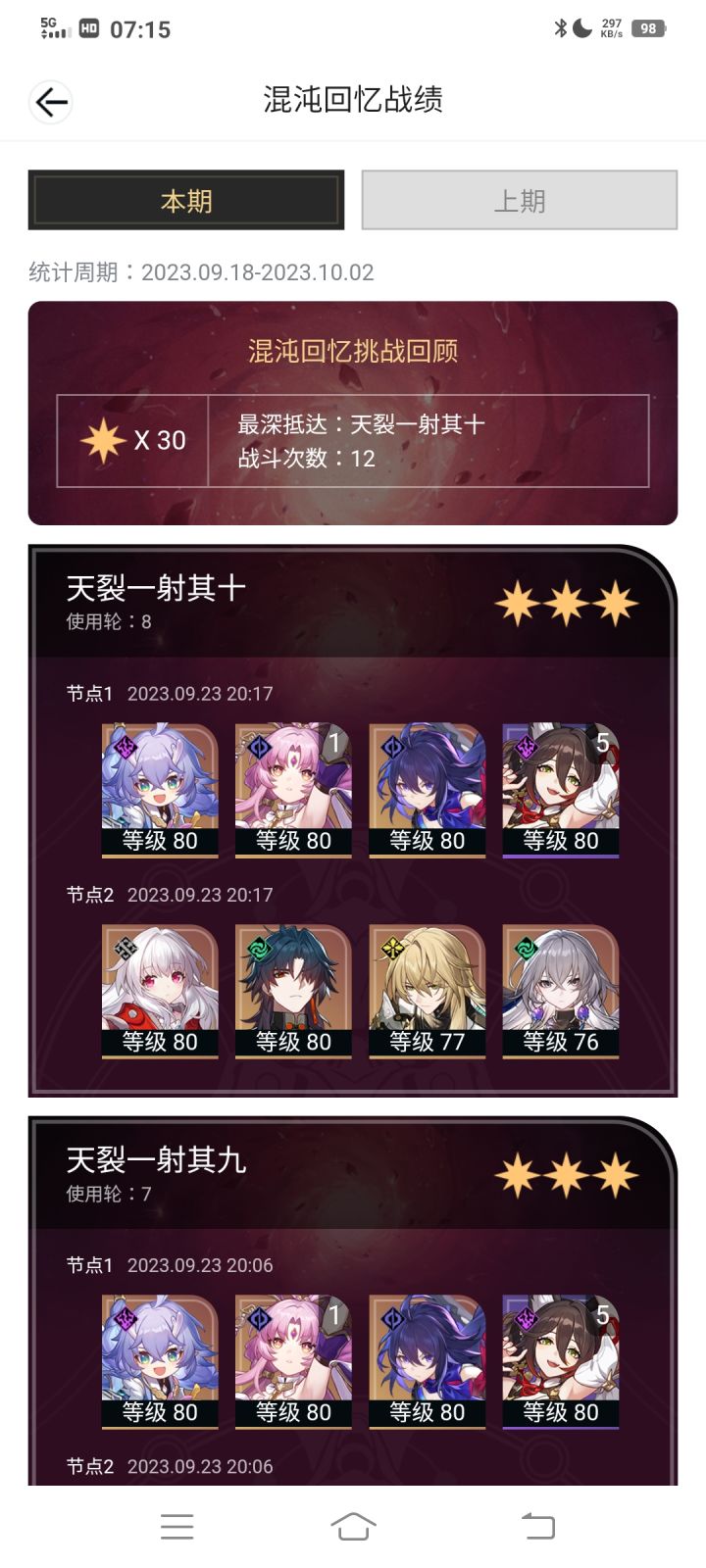Image resolution: width=706 pixels, height=1568 pixels.
Task: Switch to the 本期 tab
Action: 186,200
